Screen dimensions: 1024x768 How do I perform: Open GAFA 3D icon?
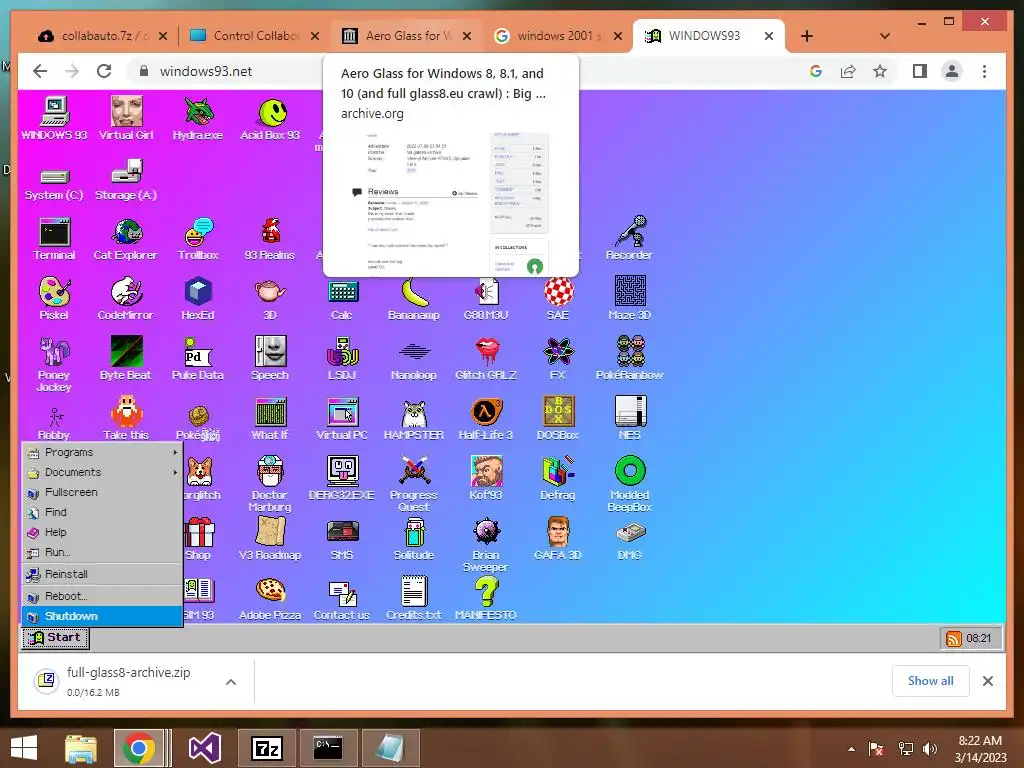click(558, 539)
